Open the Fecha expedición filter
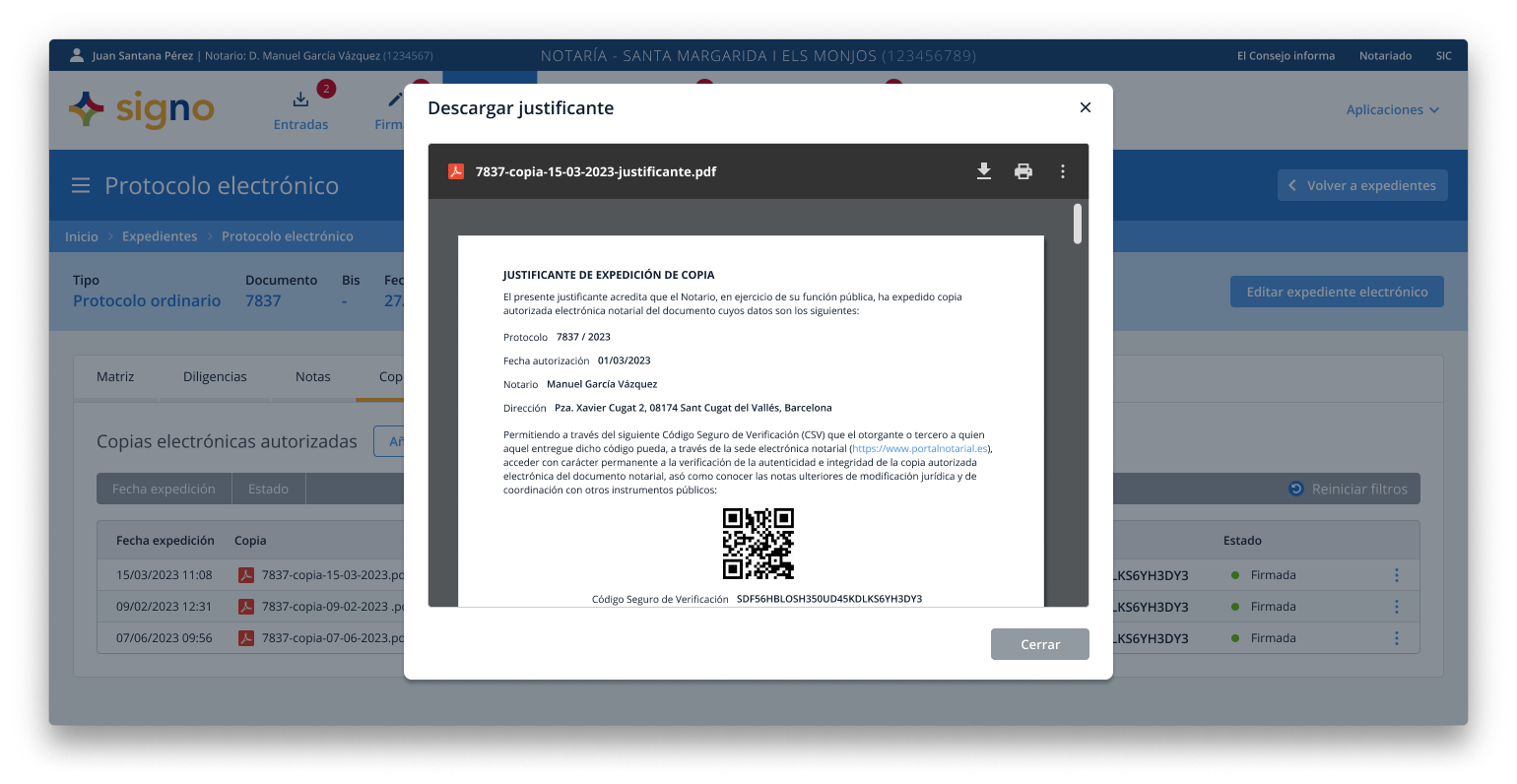Viewport: 1517px width, 784px height. 164,489
